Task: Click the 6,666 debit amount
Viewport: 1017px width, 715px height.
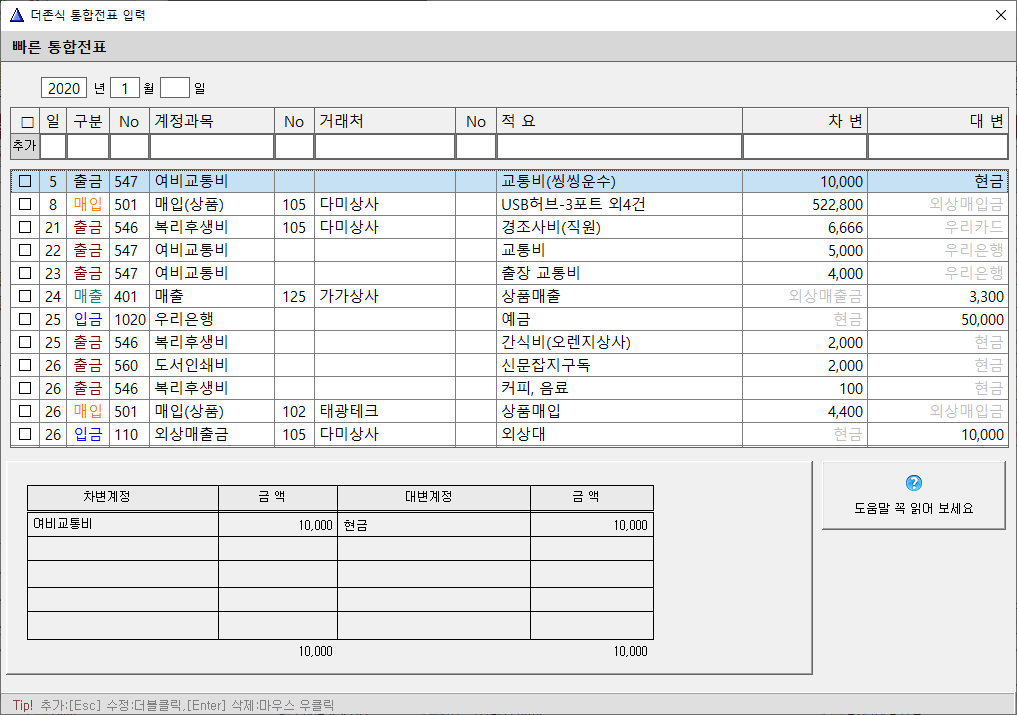Action: coord(805,227)
